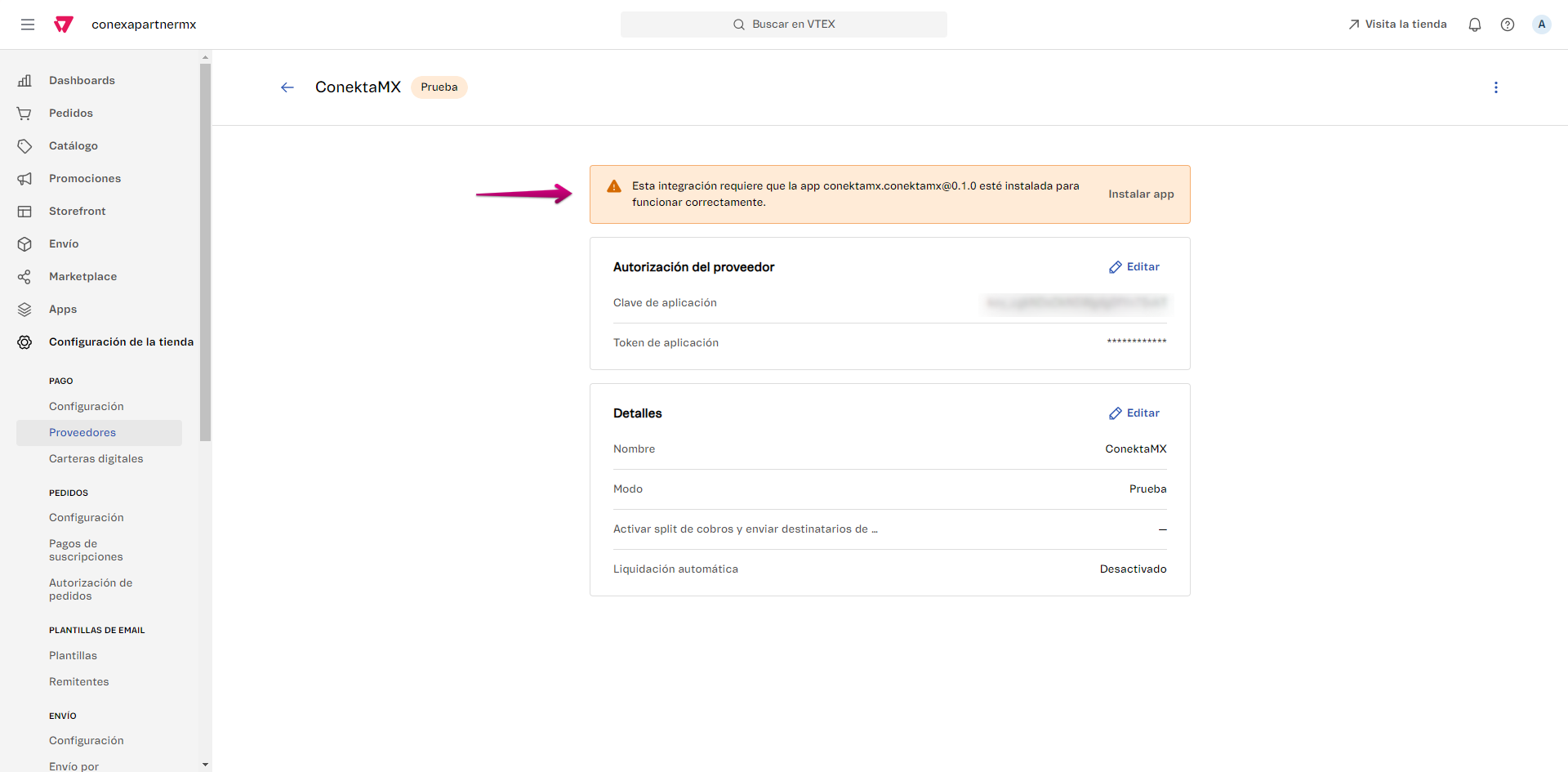Click the Prueba badge next to ConektaMX
The width and height of the screenshot is (1568, 772).
point(439,87)
